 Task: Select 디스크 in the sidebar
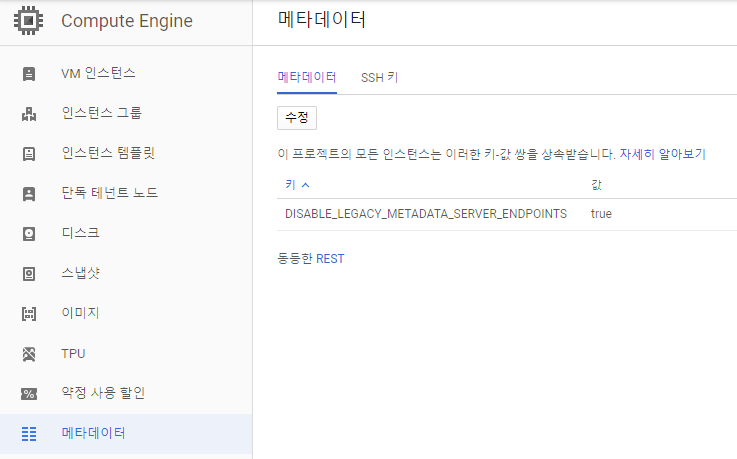pos(80,233)
